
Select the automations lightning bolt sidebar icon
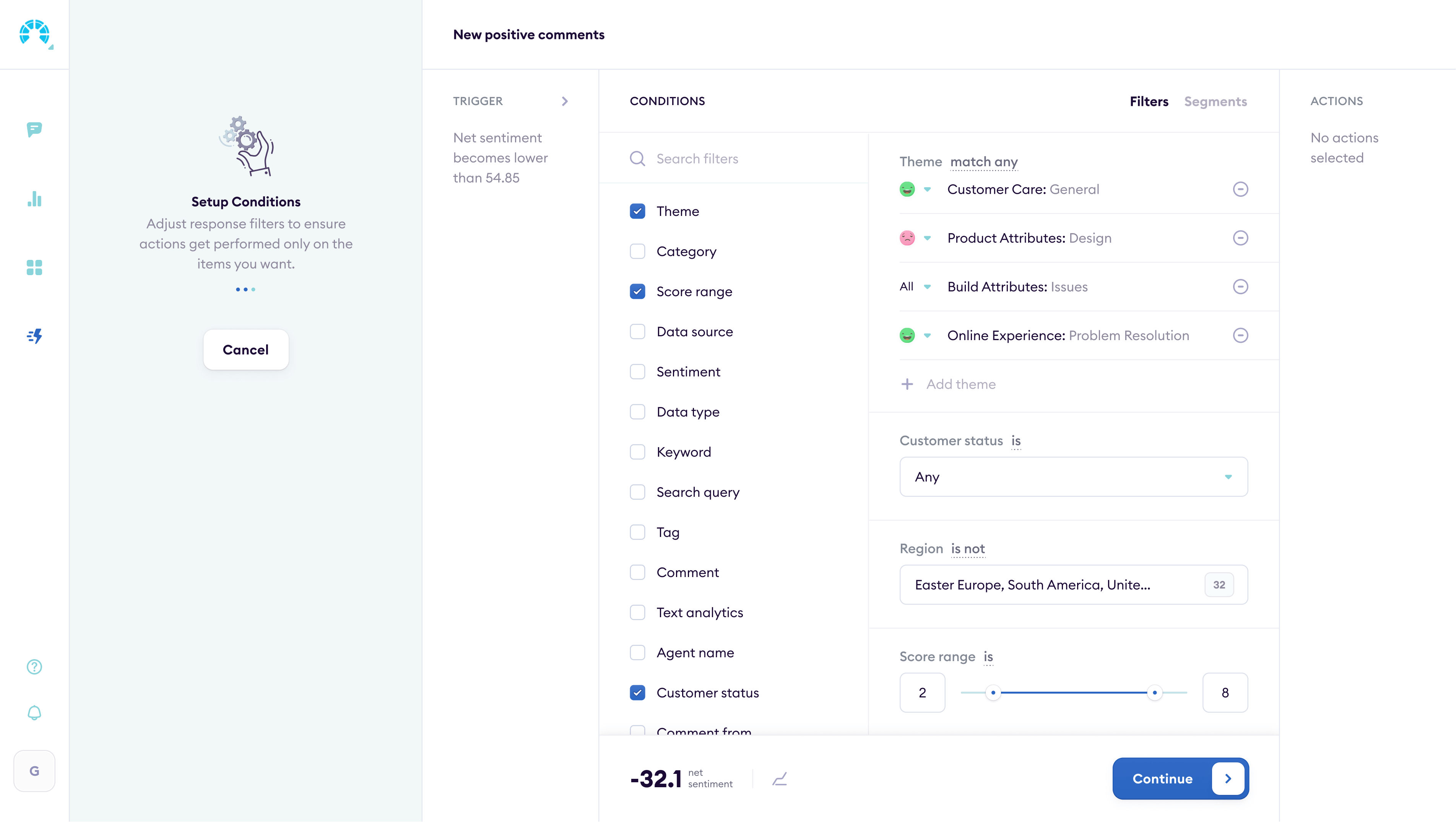coord(34,336)
